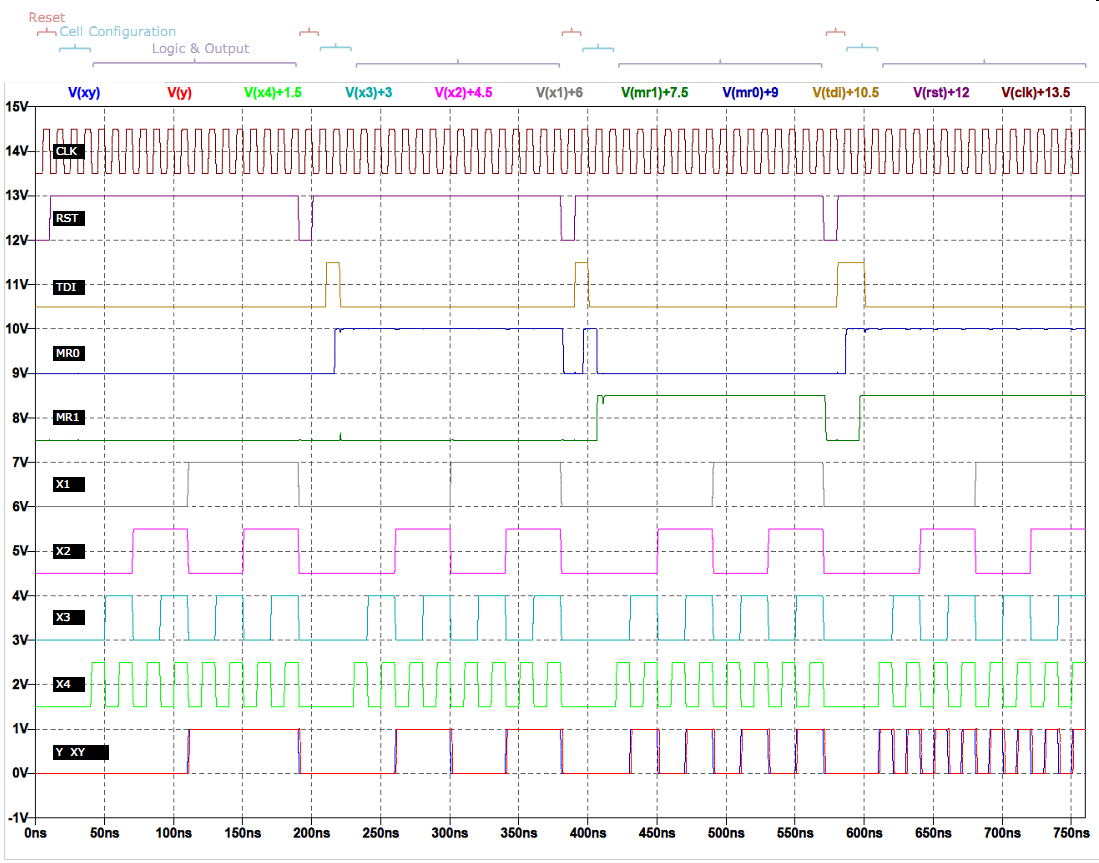Viewport: 1099px width, 863px height.
Task: Click the CLK signal name tag
Action: pos(68,151)
